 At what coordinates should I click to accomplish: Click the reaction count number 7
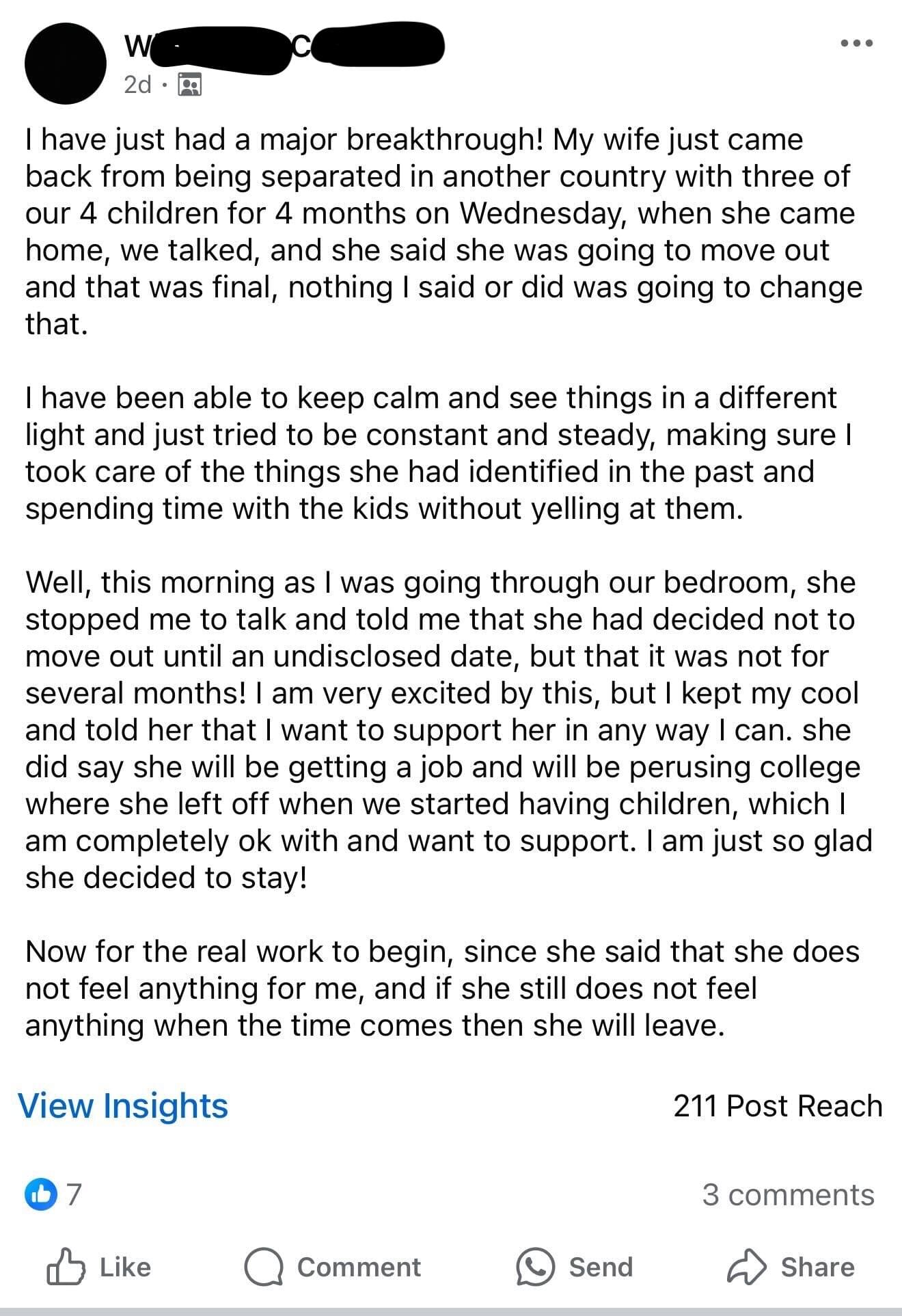pyautogui.click(x=74, y=1194)
